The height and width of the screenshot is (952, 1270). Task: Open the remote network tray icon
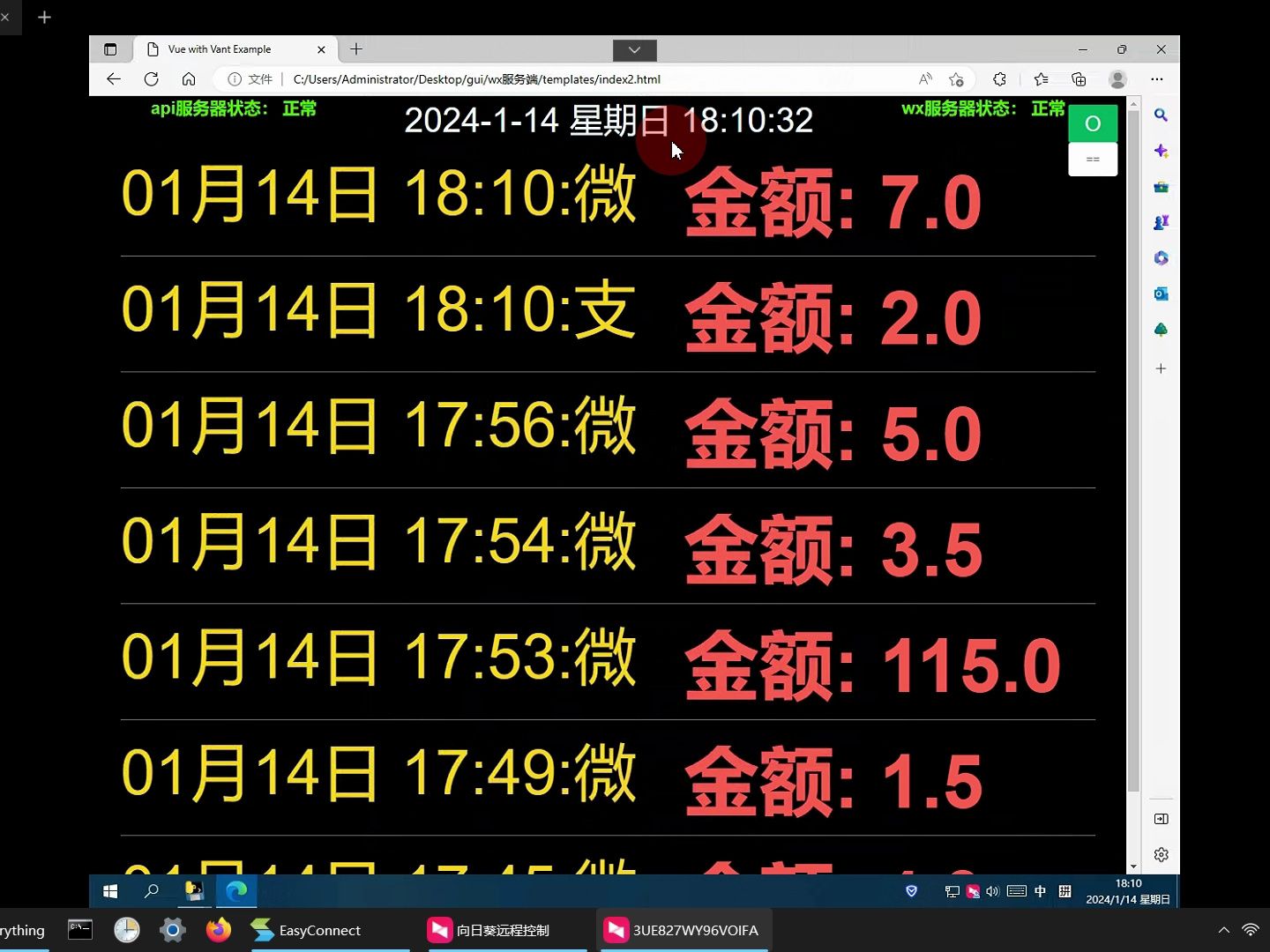(952, 891)
